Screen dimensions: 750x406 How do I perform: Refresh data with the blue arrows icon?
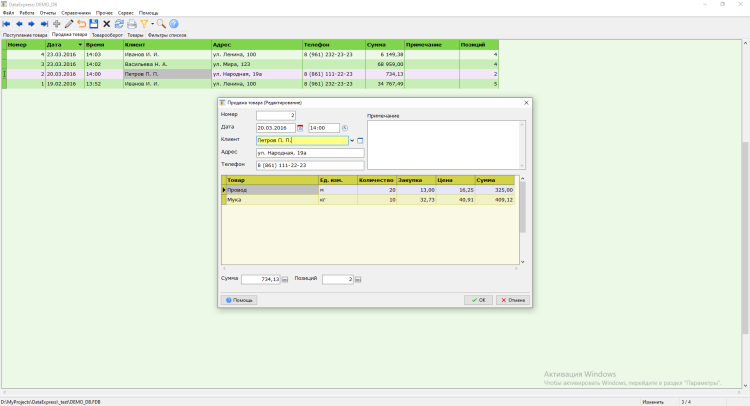(x=119, y=24)
